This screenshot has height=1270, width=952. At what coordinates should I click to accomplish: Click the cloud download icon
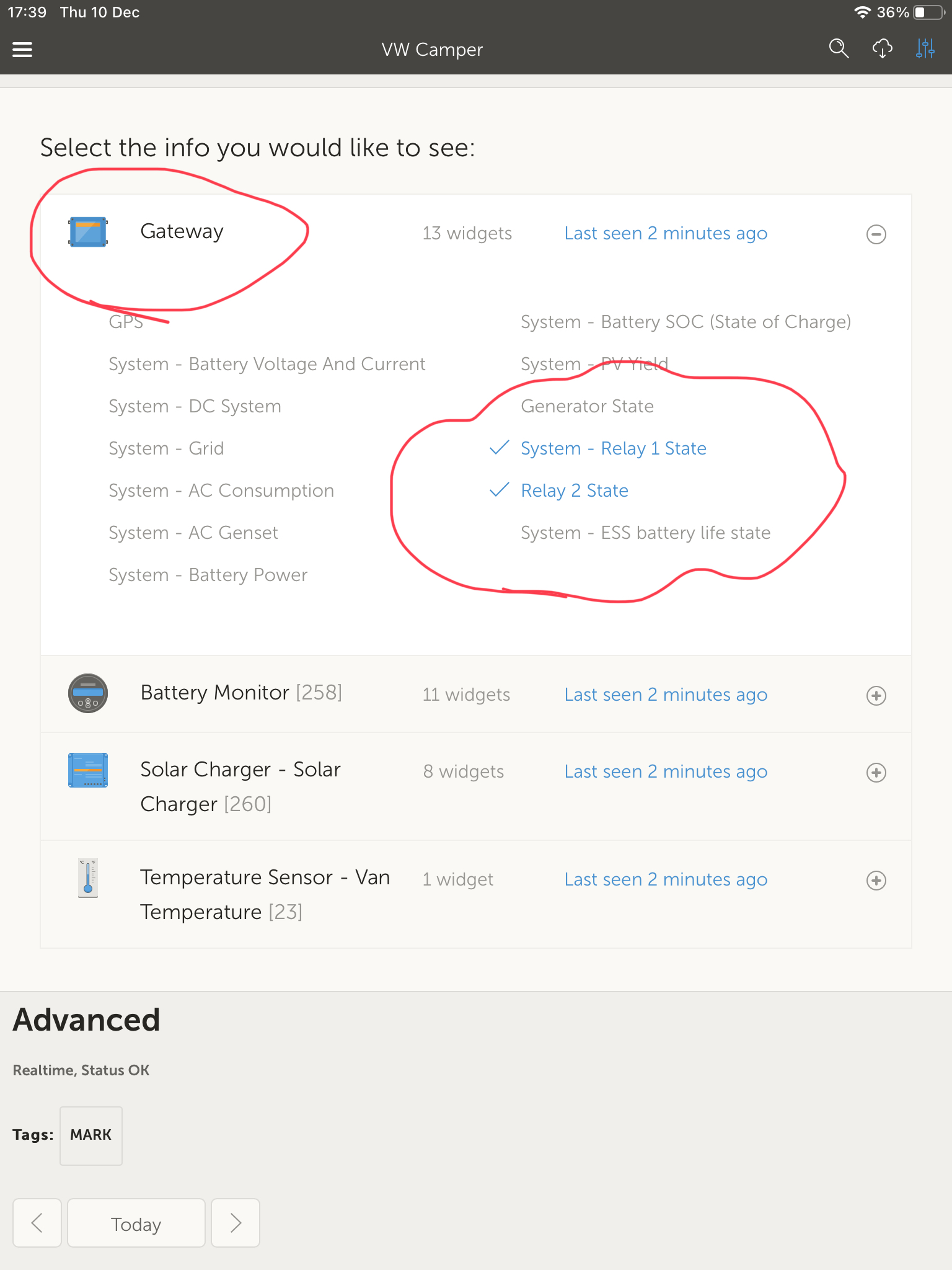(x=882, y=48)
